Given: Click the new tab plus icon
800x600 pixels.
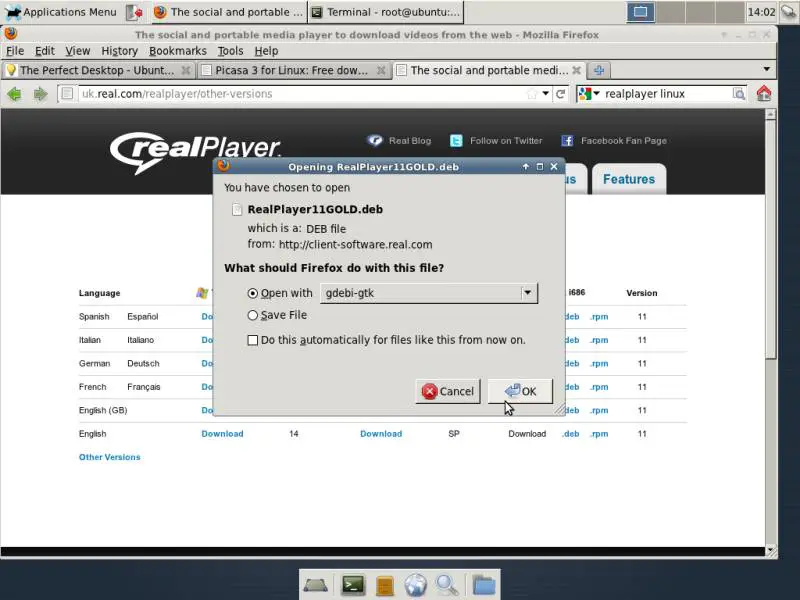Looking at the screenshot, I should click(x=599, y=70).
